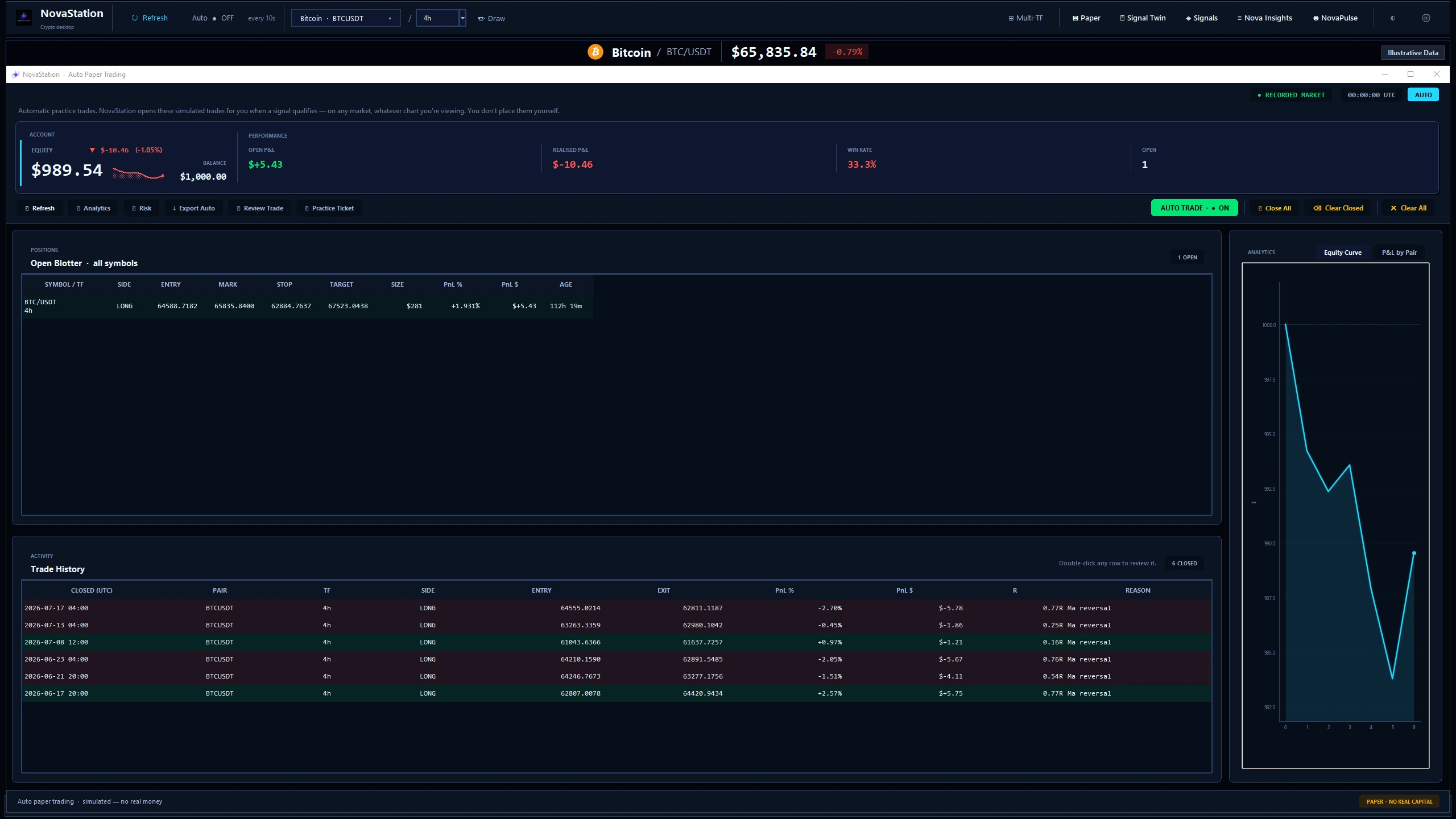Image resolution: width=1456 pixels, height=819 pixels.
Task: Maximize the Auto Paper Trading window
Action: [1410, 74]
